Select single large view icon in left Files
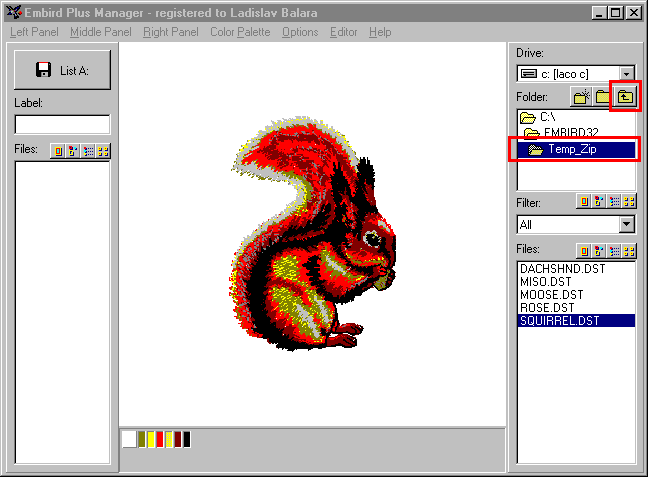 pos(58,151)
